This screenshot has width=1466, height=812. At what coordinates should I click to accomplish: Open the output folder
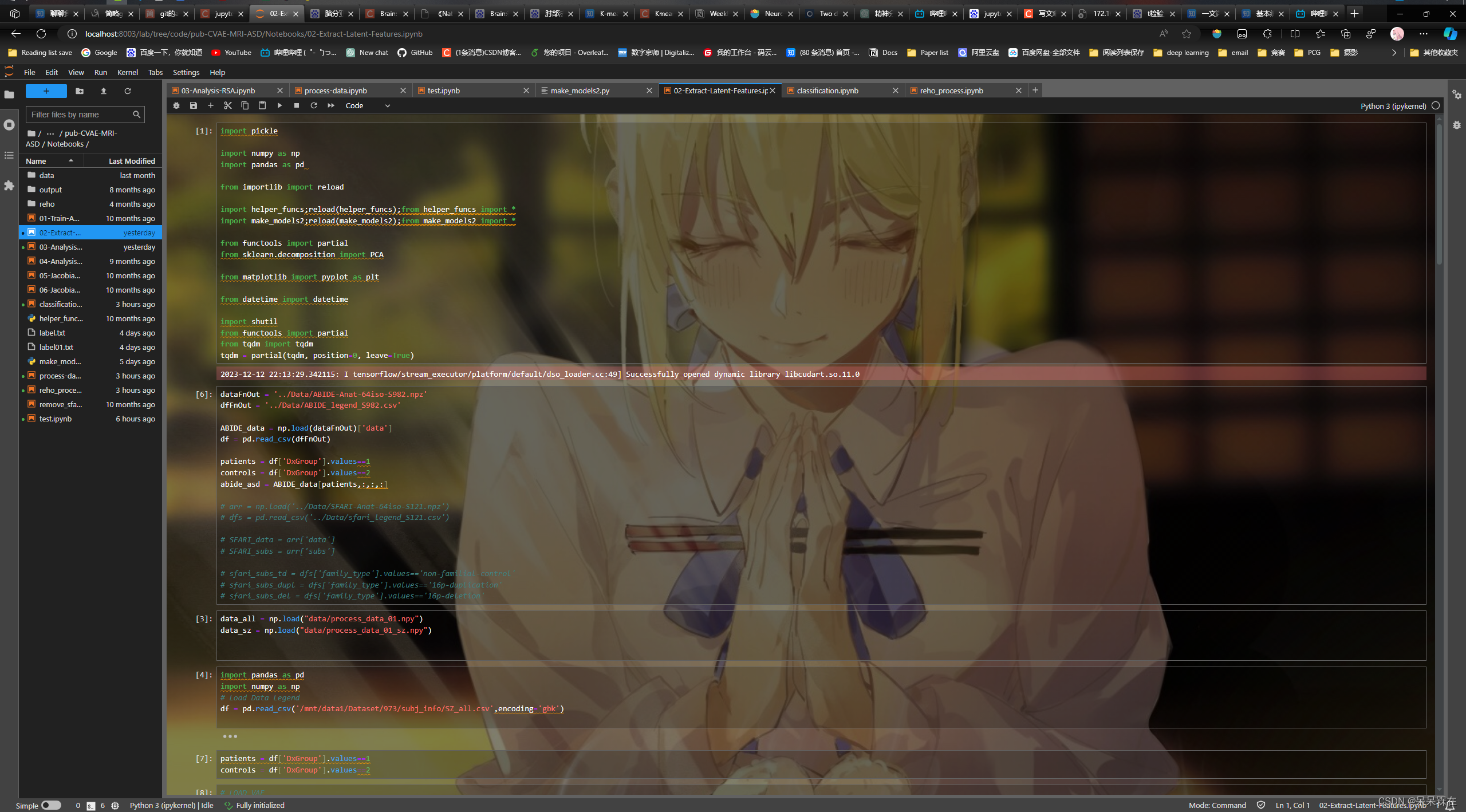(92, 190)
